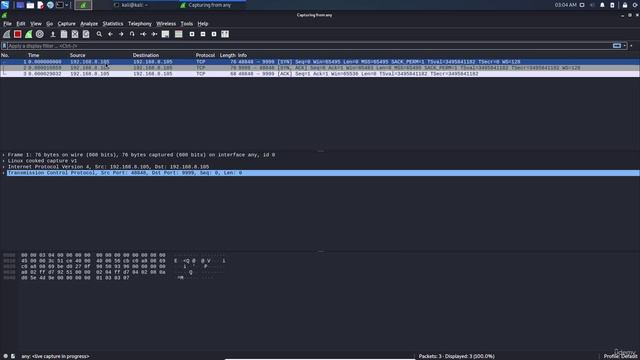640x360 pixels.
Task: Select packet 2 with SYN, ACK flags
Action: tap(320, 68)
